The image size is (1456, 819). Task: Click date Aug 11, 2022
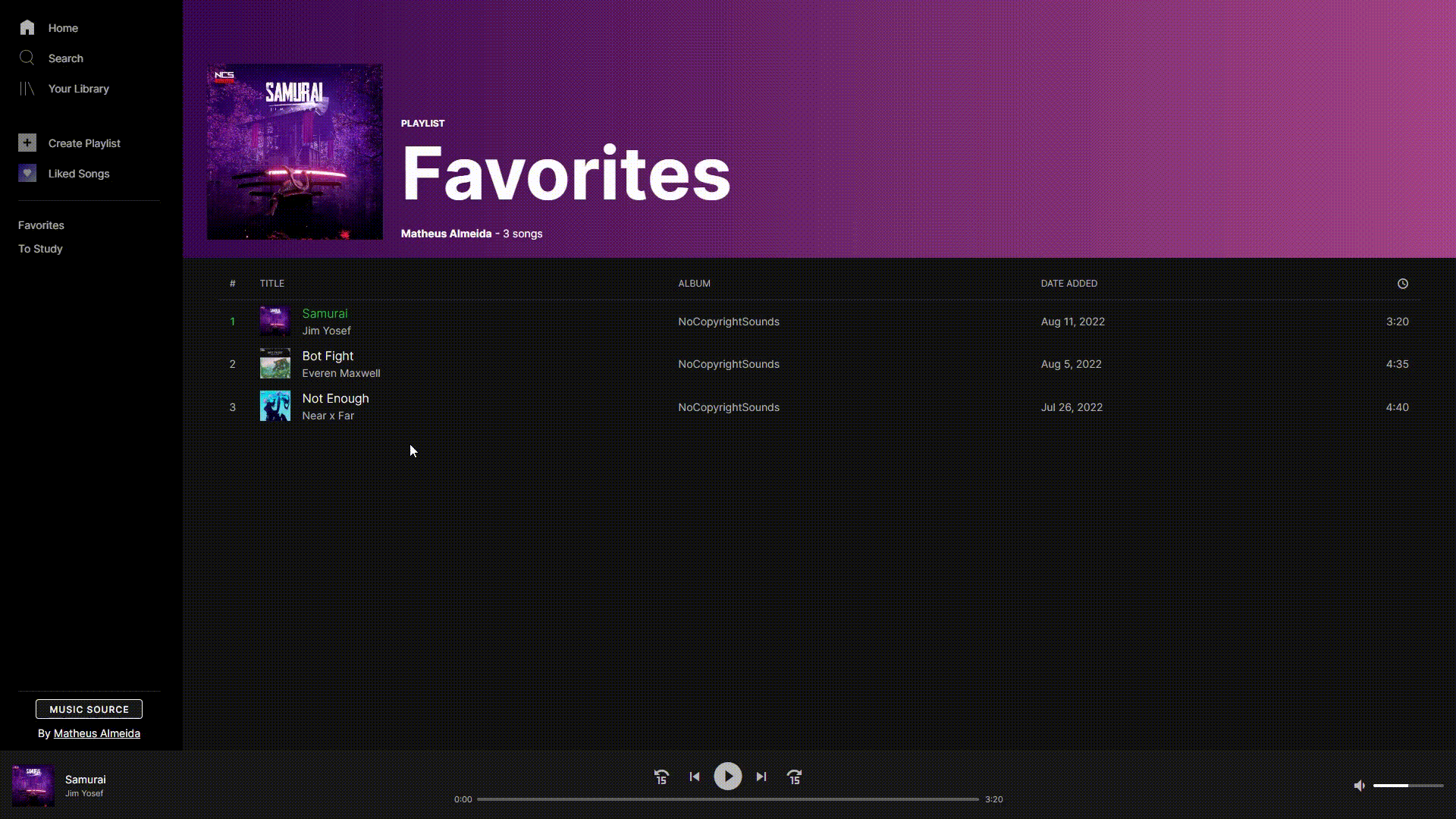coord(1072,322)
